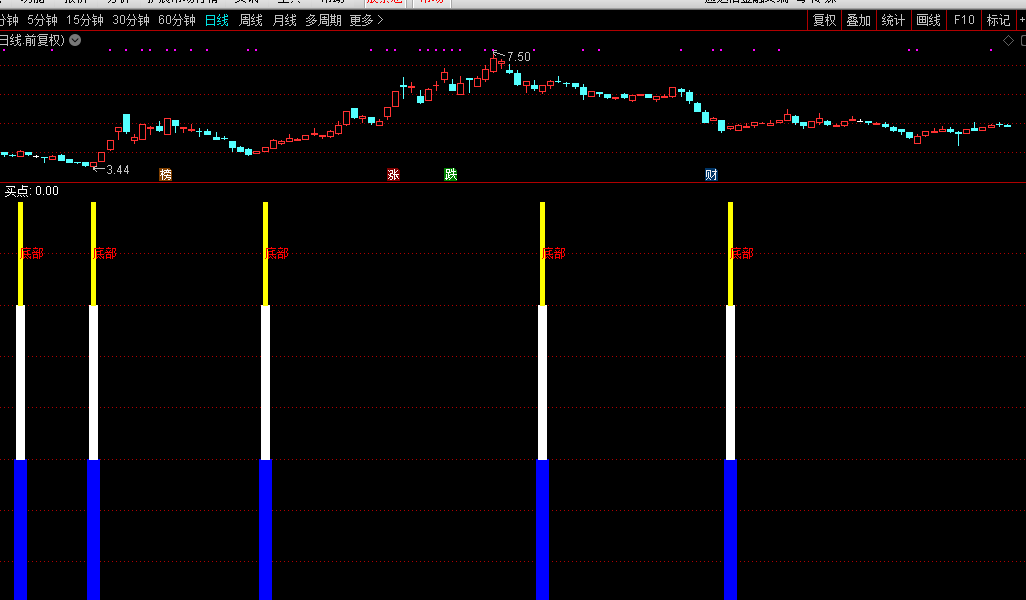Click the red 涨 event icon
Viewport: 1026px width, 600px height.
coord(393,175)
